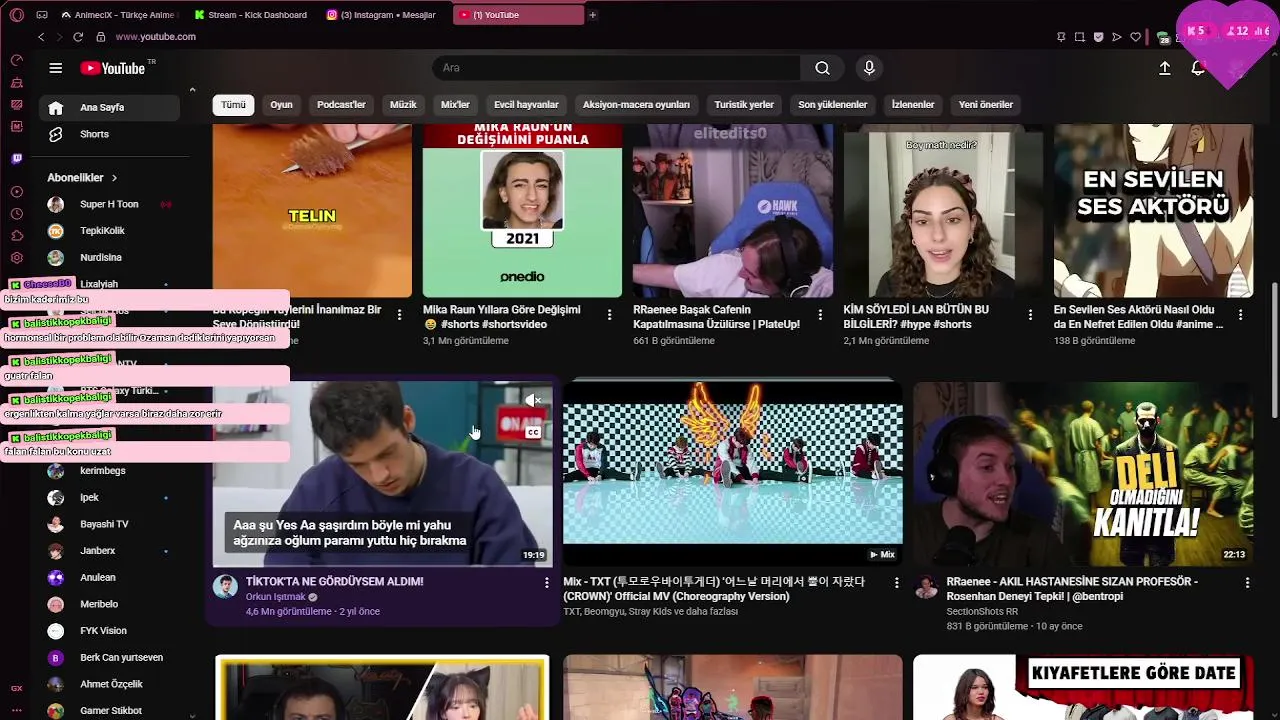Open Kiyafetlere Göre Date thumbnail
The image size is (1280, 720).
pos(1083,688)
